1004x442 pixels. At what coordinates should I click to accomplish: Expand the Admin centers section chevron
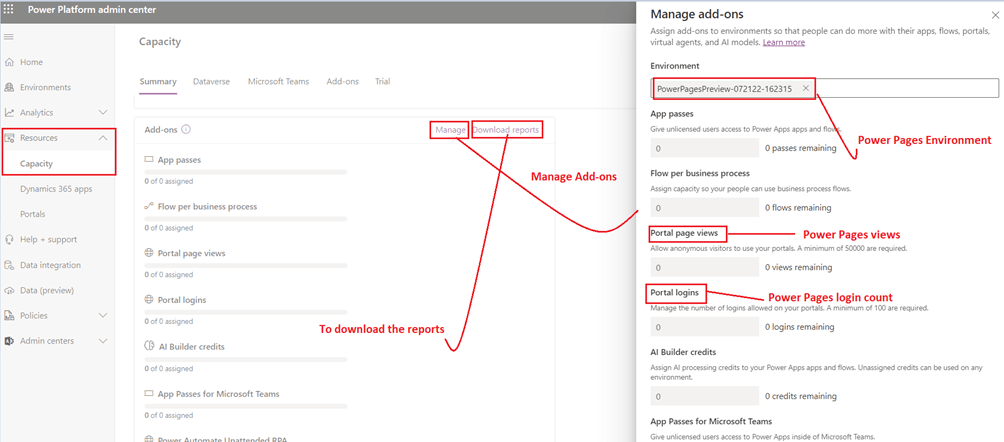pos(103,341)
